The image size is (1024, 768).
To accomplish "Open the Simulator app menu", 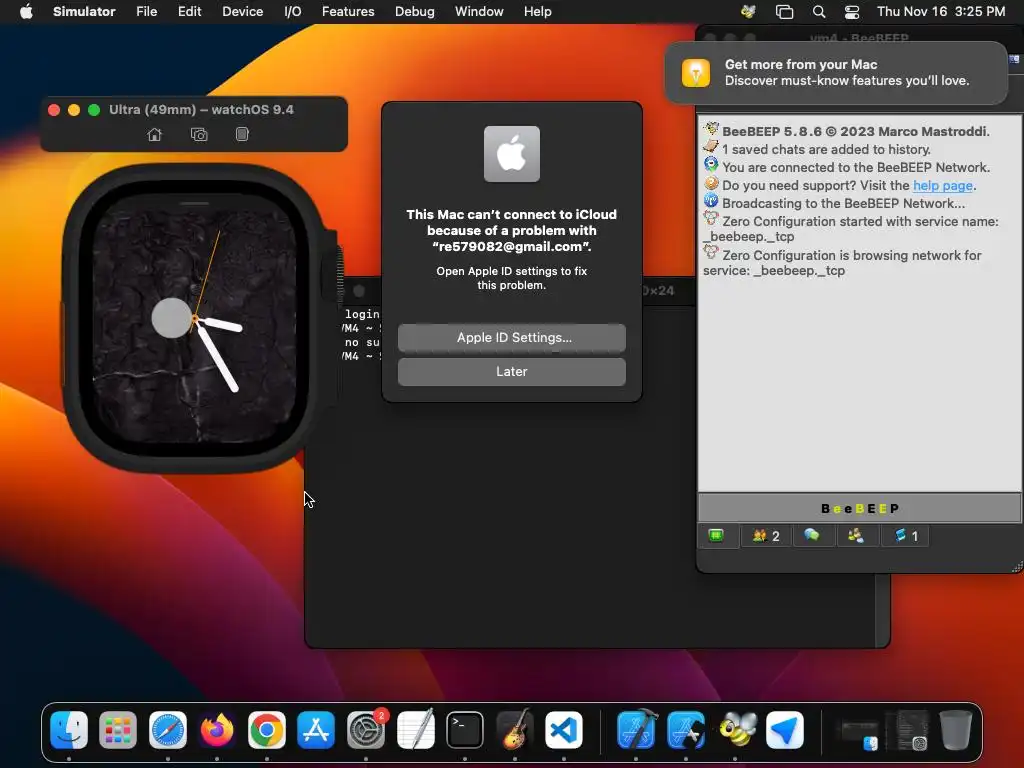I will point(84,12).
